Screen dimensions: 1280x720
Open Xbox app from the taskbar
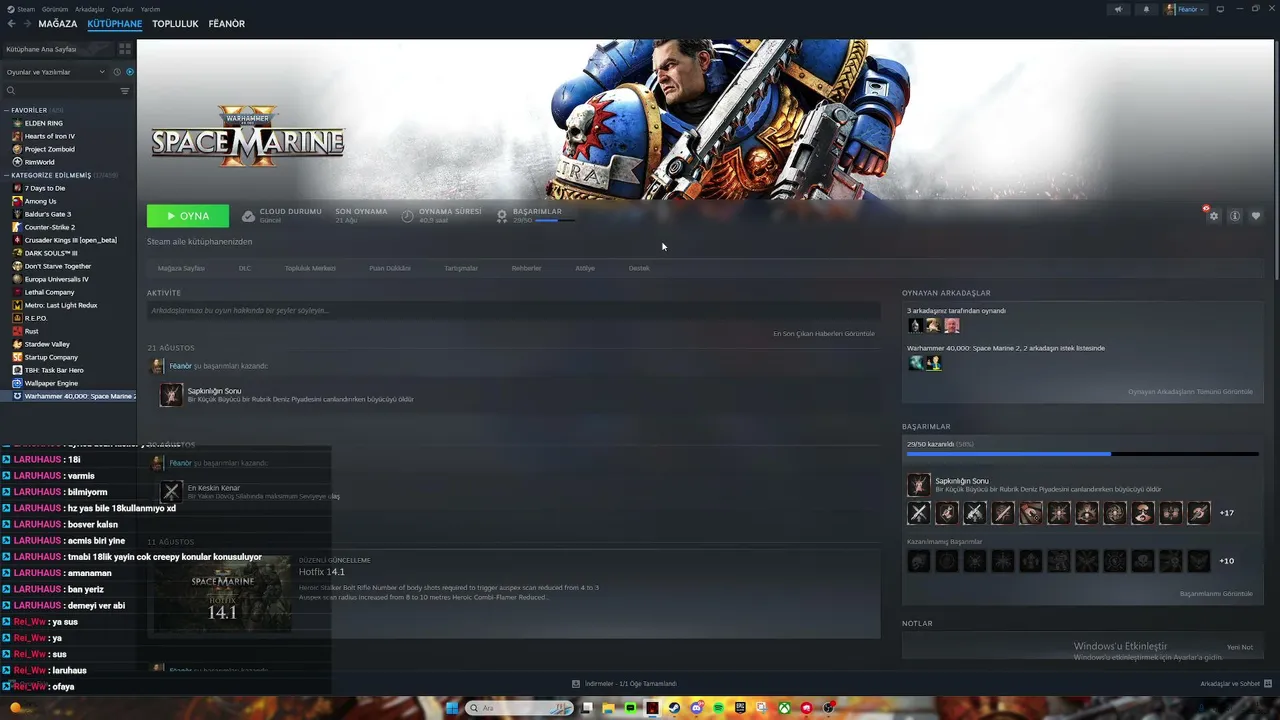pyautogui.click(x=786, y=708)
